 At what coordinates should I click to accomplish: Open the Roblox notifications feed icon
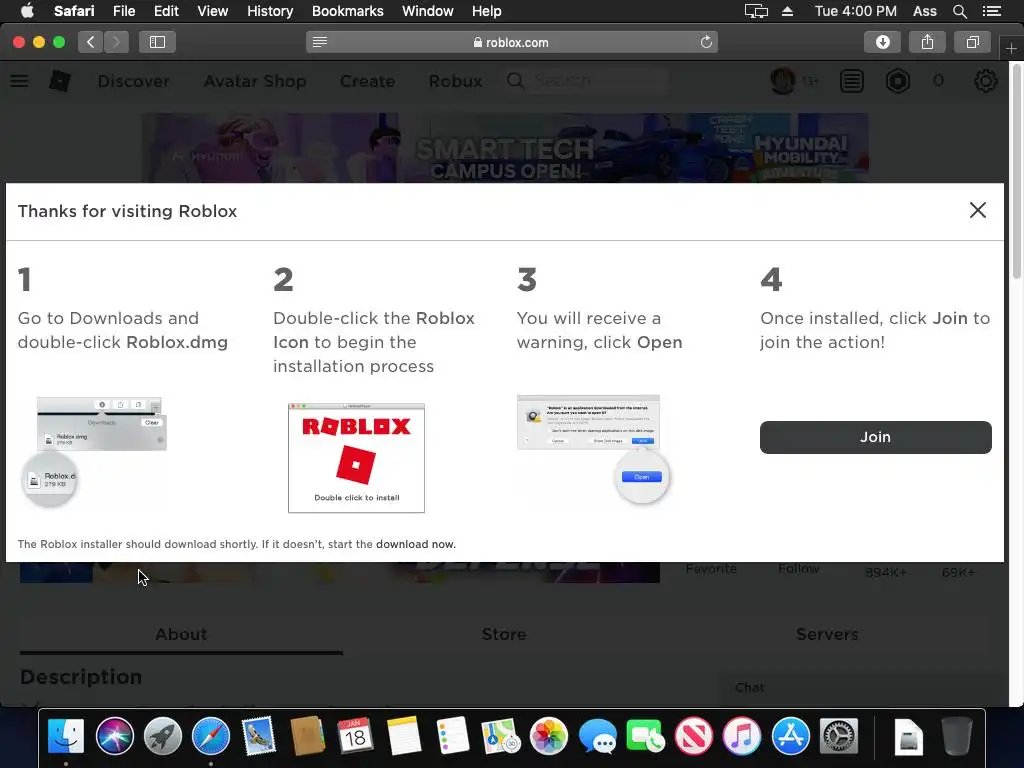coord(852,81)
